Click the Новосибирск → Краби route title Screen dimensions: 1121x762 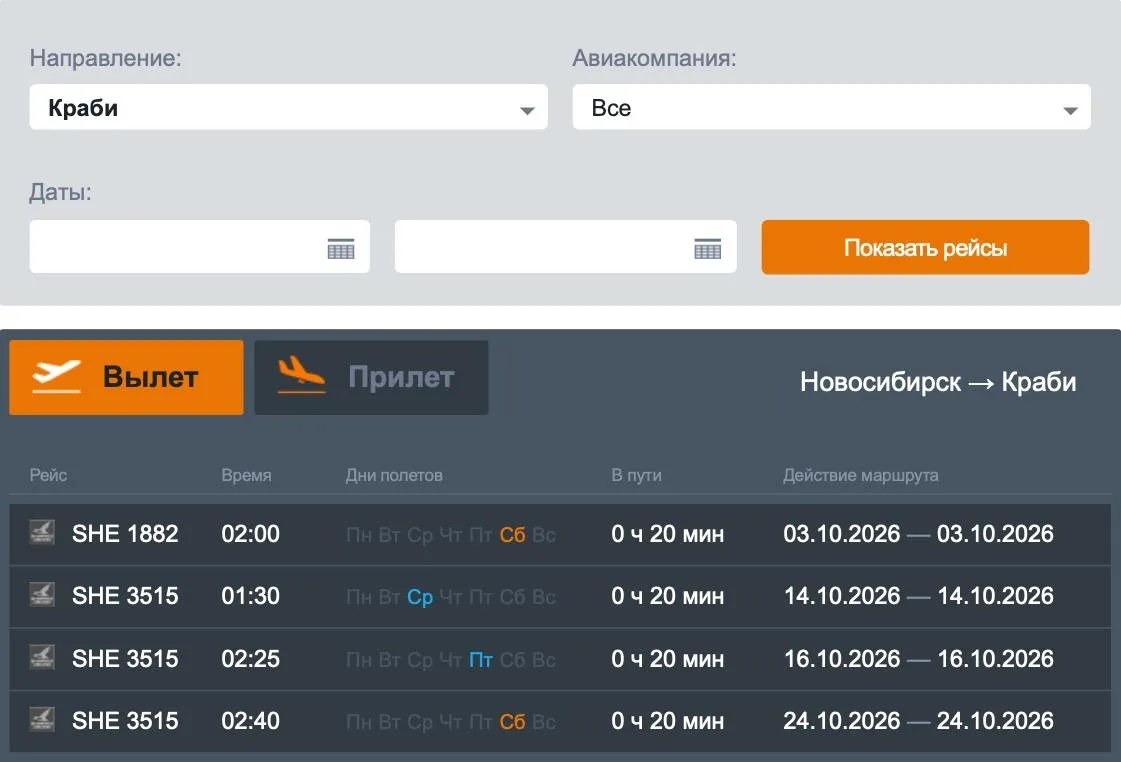938,382
